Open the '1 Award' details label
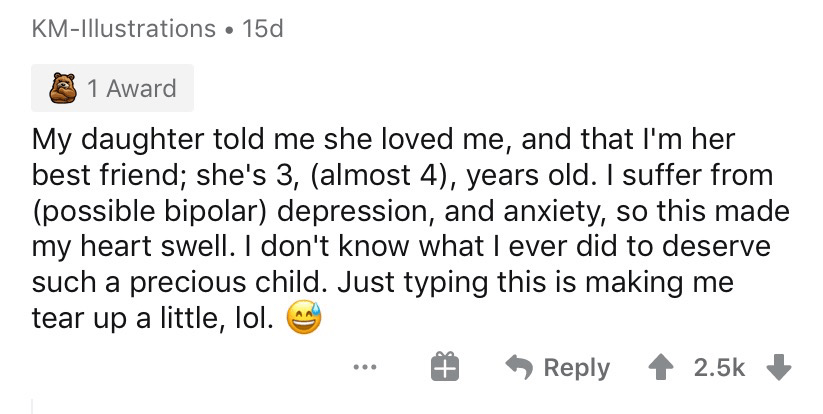The width and height of the screenshot is (823, 414). tap(132, 88)
